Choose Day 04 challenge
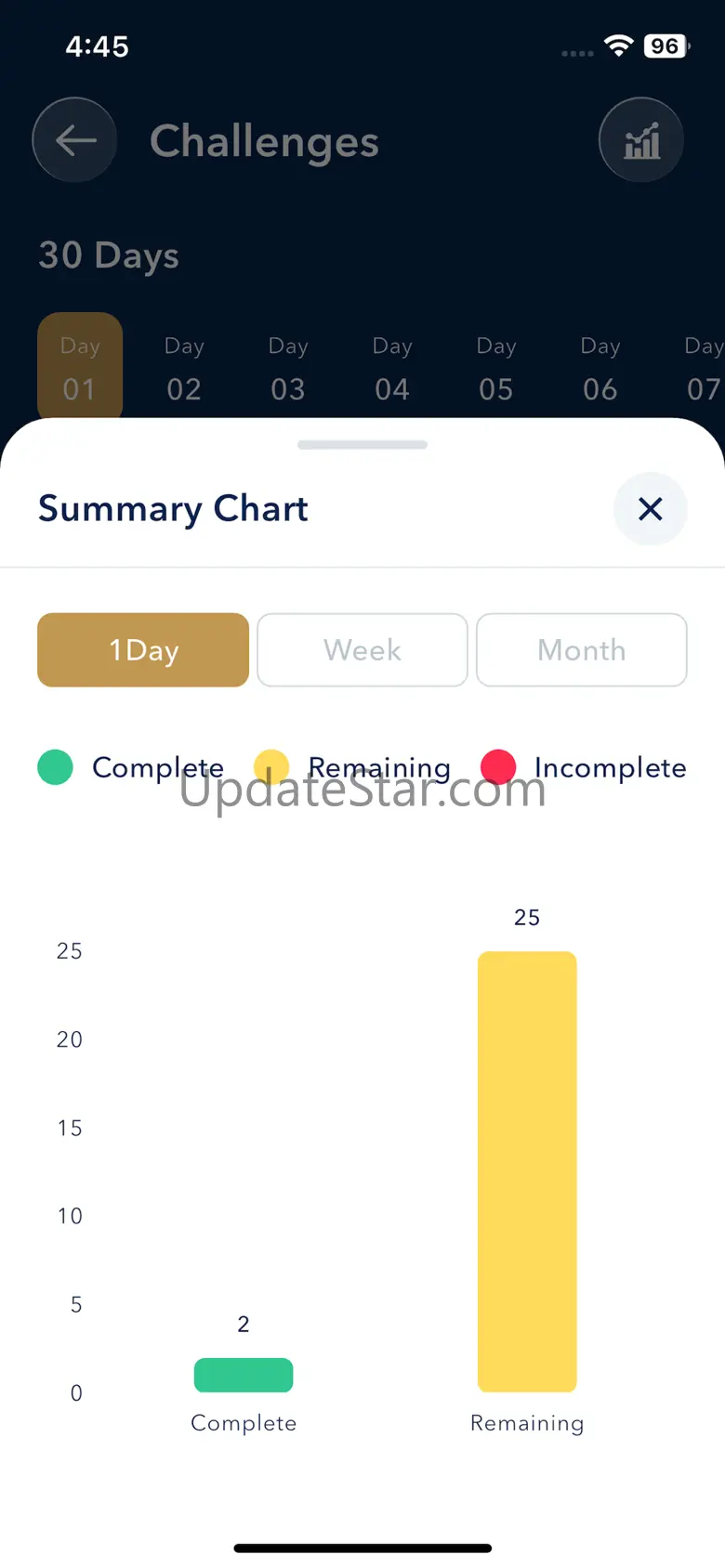 coord(392,368)
